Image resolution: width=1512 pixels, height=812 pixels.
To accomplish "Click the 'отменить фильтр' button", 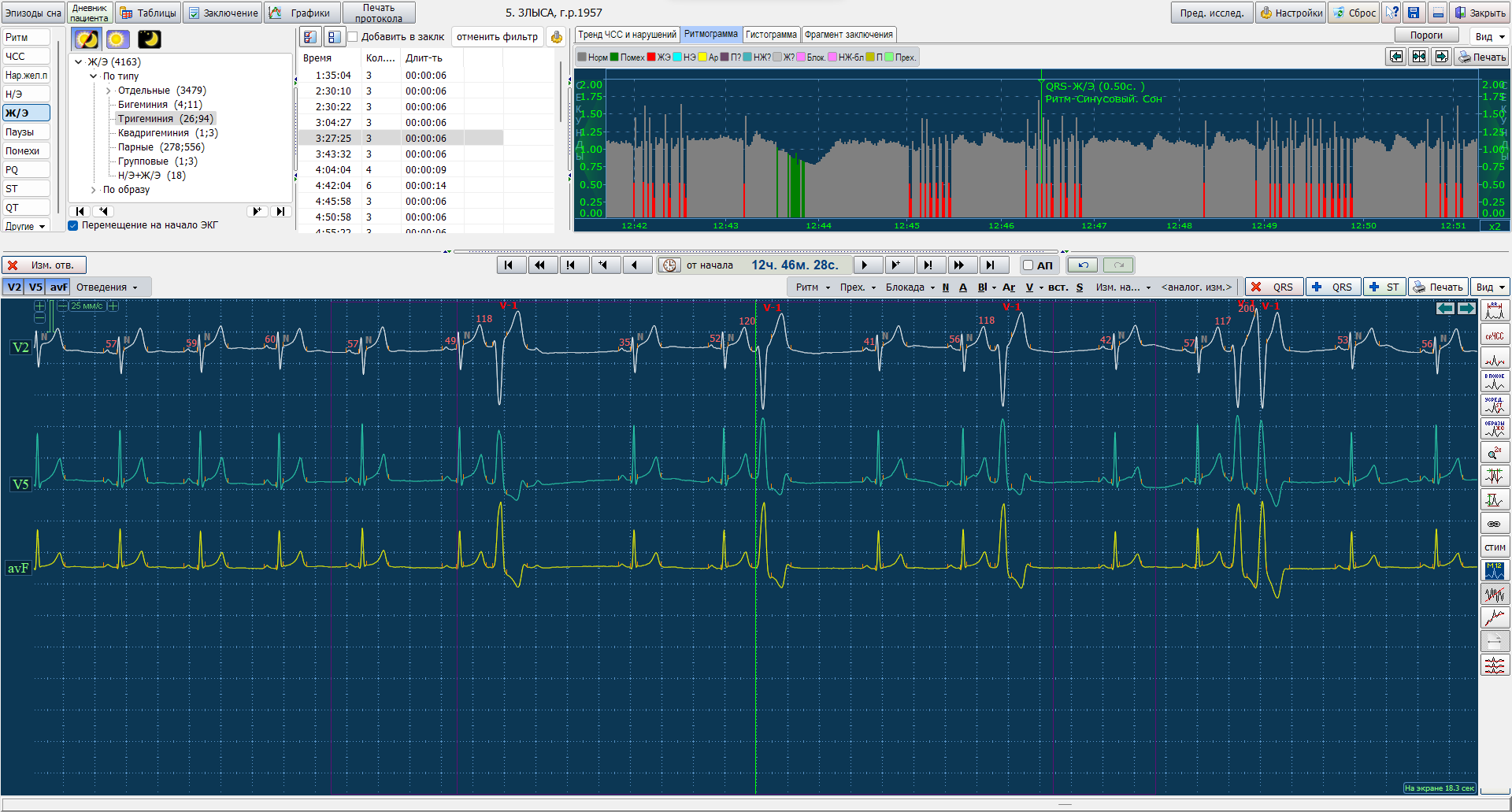I will [x=497, y=37].
